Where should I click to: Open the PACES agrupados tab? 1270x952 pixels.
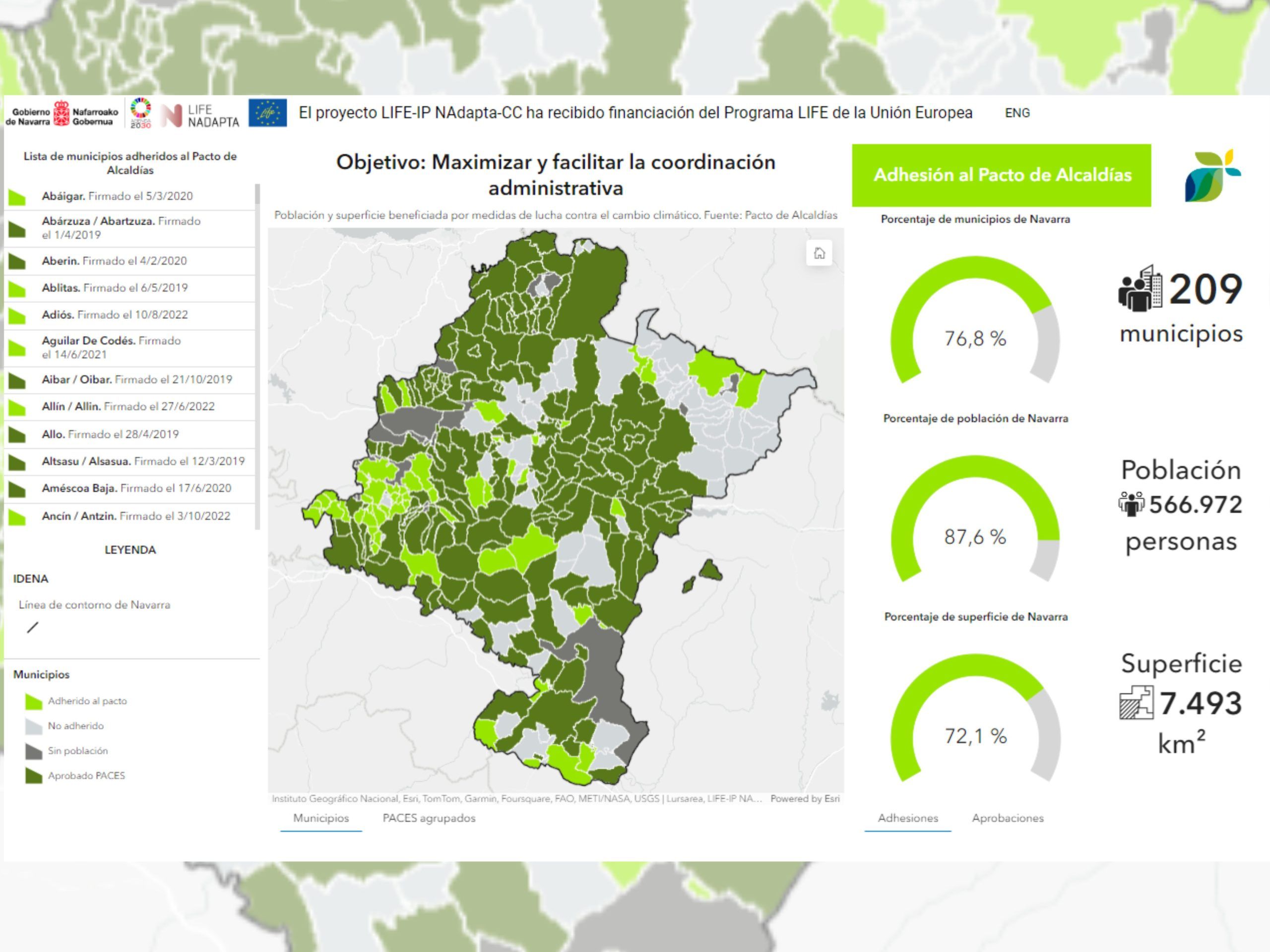[x=429, y=818]
